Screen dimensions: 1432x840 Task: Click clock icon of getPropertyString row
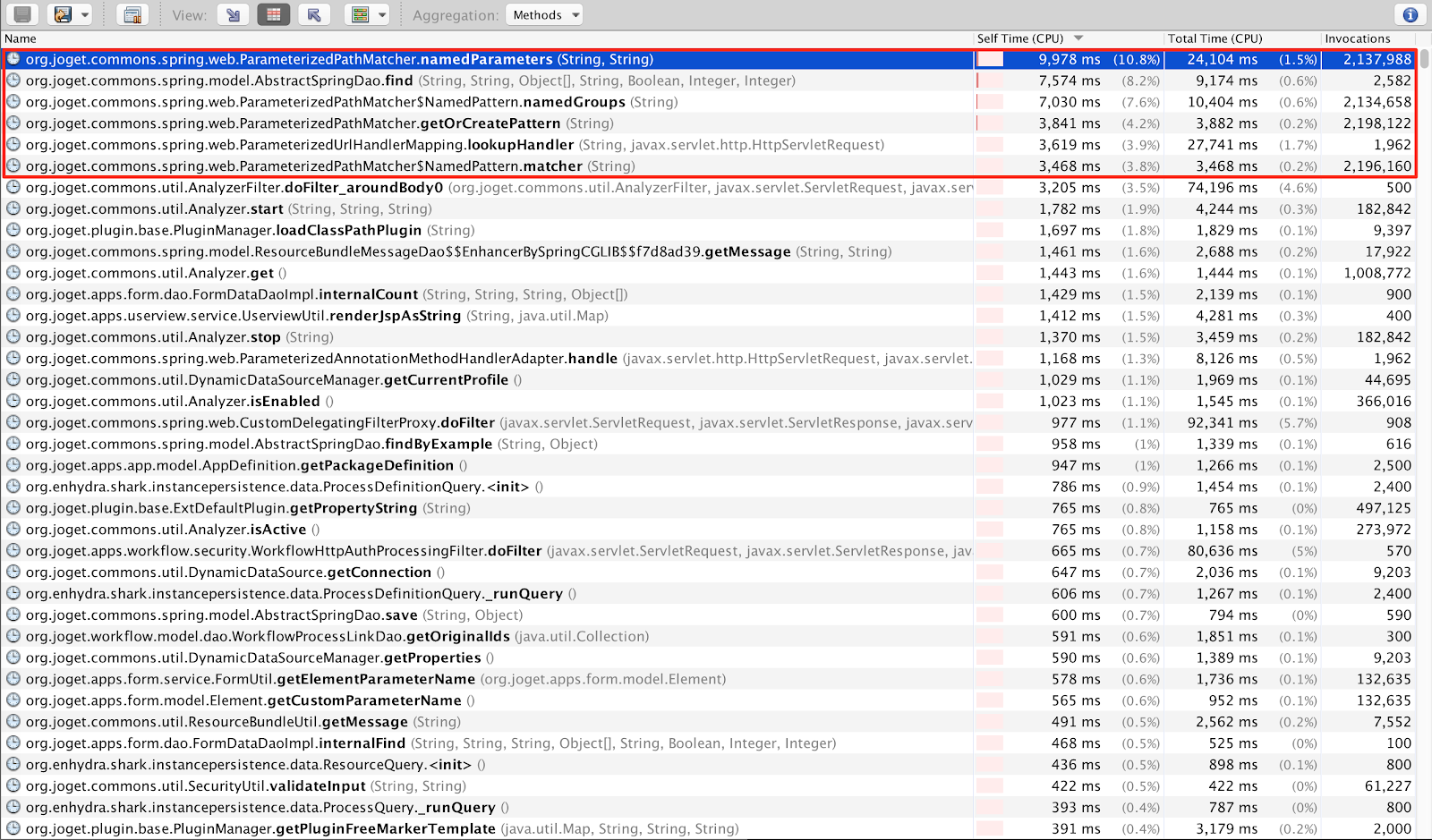click(x=13, y=508)
